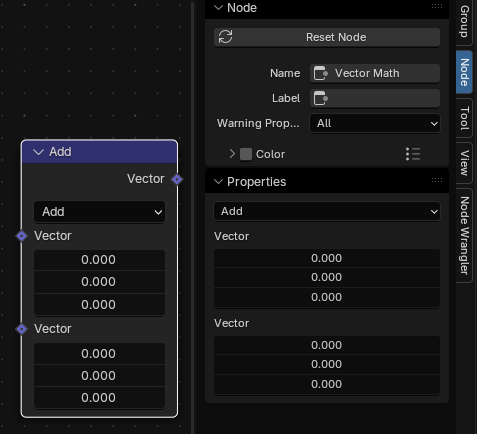Click the Properties panel title text
477x434 pixels.
coord(257,182)
